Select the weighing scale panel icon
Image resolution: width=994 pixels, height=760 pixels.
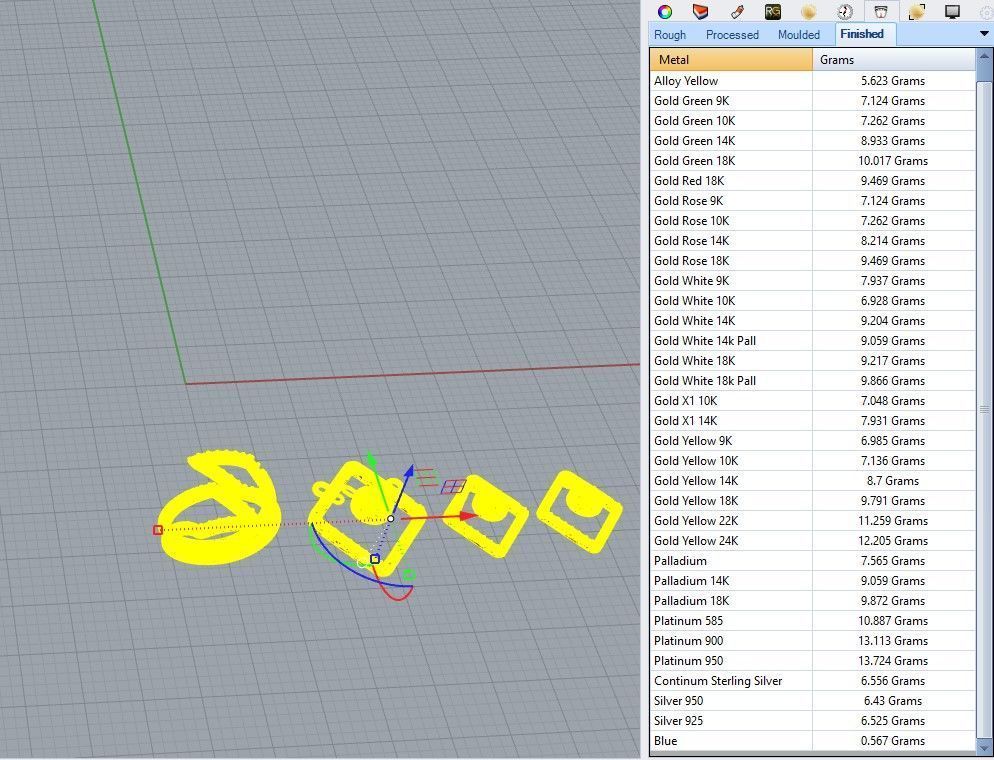pyautogui.click(x=881, y=11)
